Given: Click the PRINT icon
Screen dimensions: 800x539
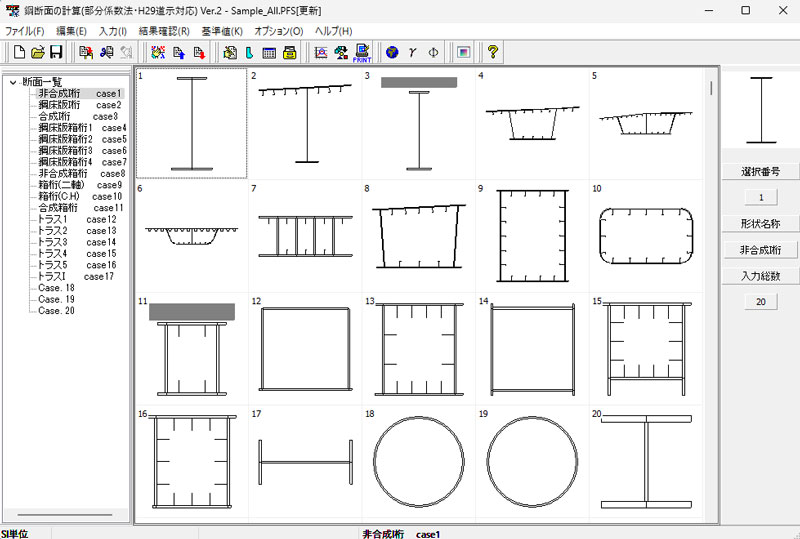Looking at the screenshot, I should pos(362,53).
